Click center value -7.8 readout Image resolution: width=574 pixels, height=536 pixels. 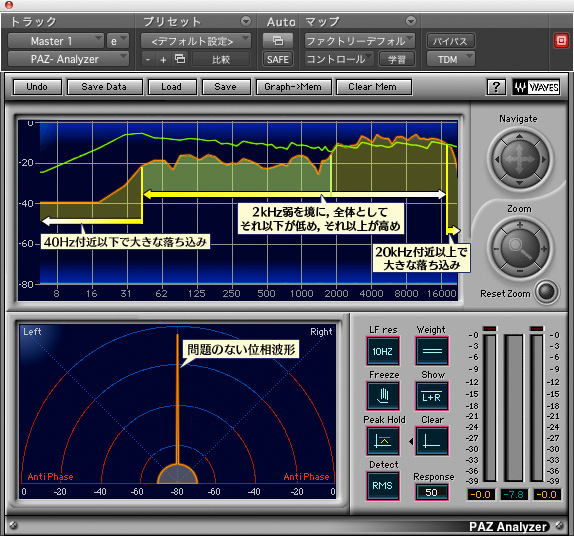(513, 495)
